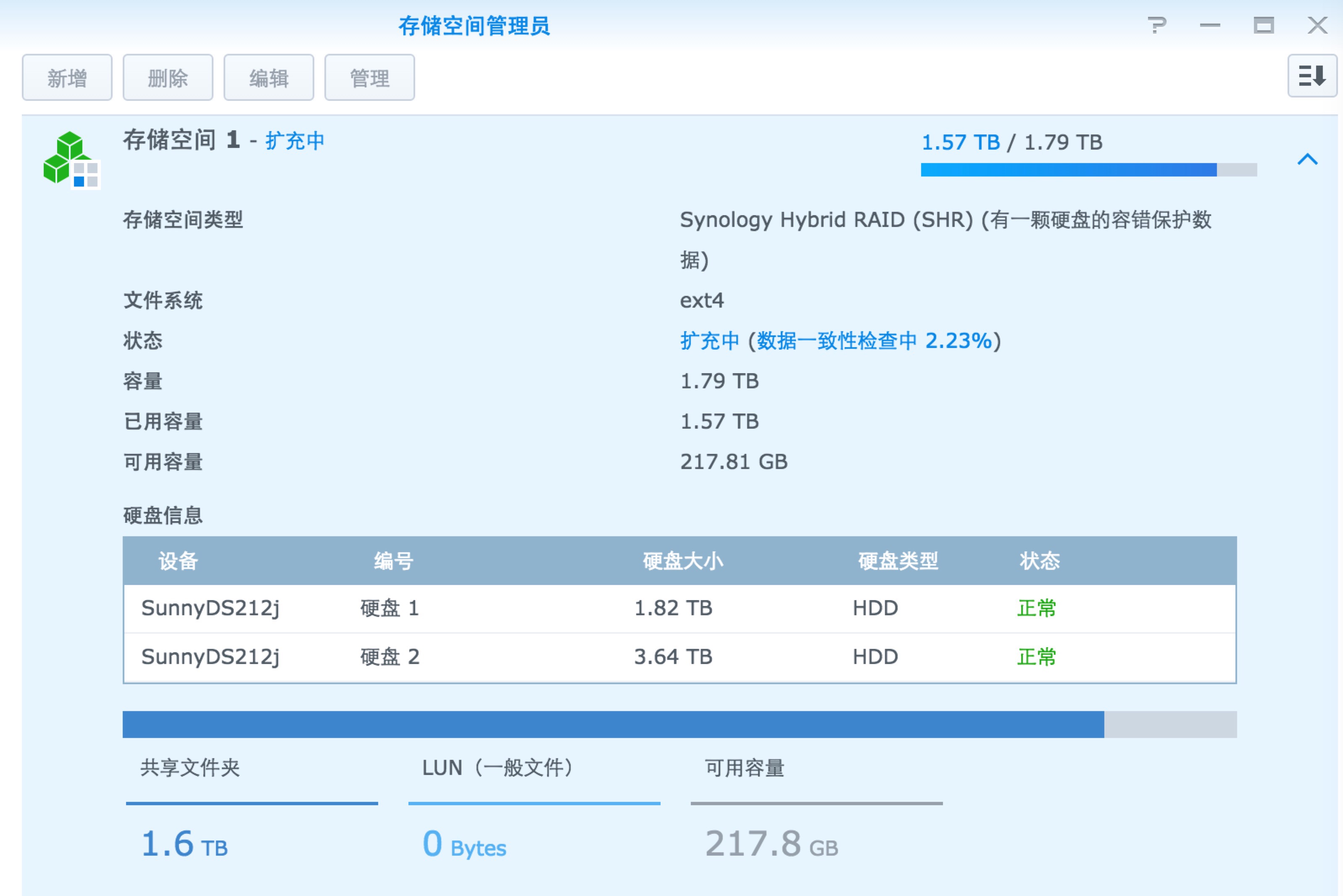The image size is (1343, 896).
Task: Click the 扩充中 status link in header
Action: (x=295, y=140)
